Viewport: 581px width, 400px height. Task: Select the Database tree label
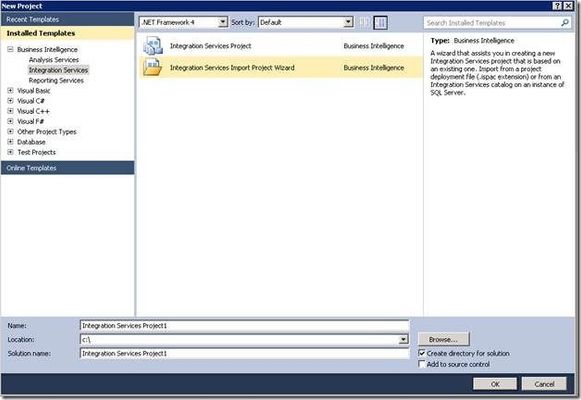pyautogui.click(x=31, y=142)
